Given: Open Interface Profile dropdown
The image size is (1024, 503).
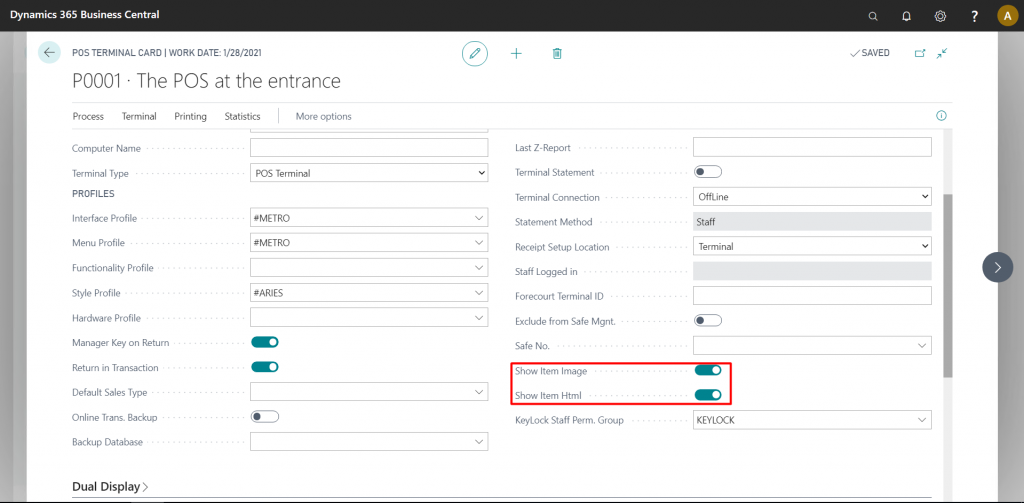Looking at the screenshot, I should (x=479, y=218).
